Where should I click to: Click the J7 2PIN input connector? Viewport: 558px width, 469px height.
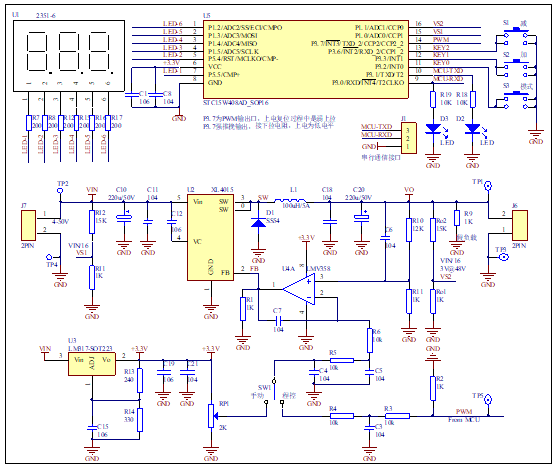28,225
